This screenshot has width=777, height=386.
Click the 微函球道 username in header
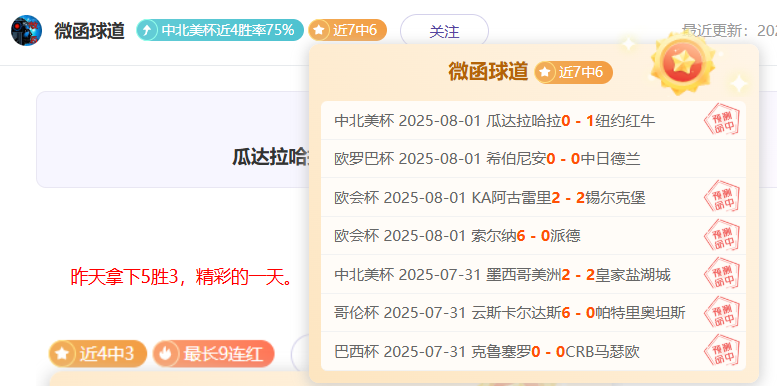(x=89, y=31)
